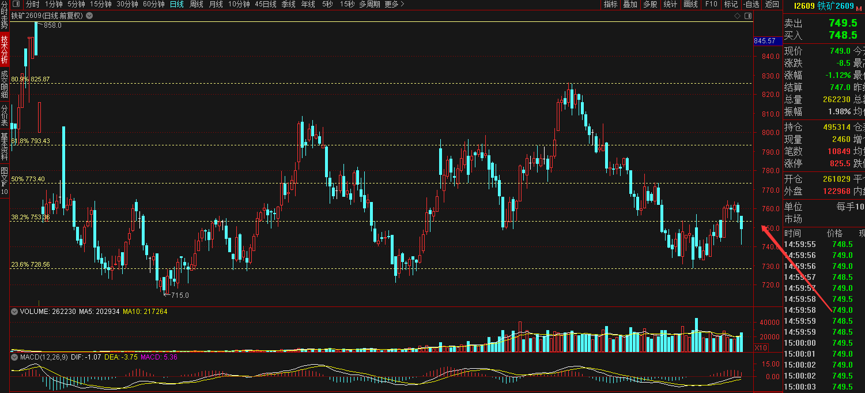
Task: Click the 23.6% 728.56 Fibonacci level label
Action: click(30, 265)
